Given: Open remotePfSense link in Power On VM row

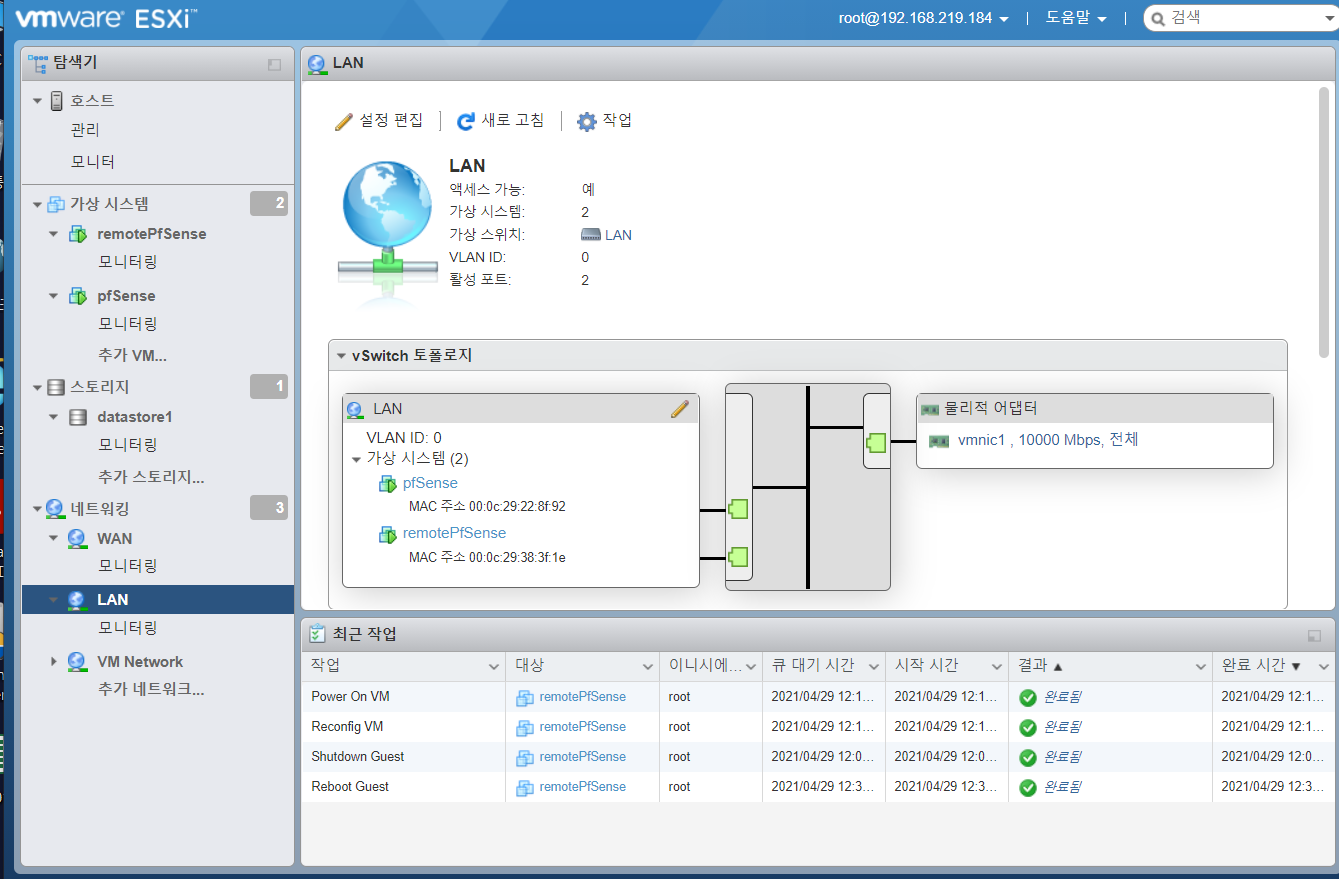Looking at the screenshot, I should click(x=582, y=697).
